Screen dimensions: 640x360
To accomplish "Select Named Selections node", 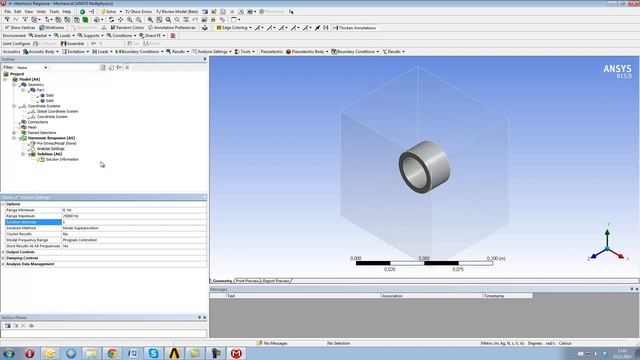I will (42, 132).
